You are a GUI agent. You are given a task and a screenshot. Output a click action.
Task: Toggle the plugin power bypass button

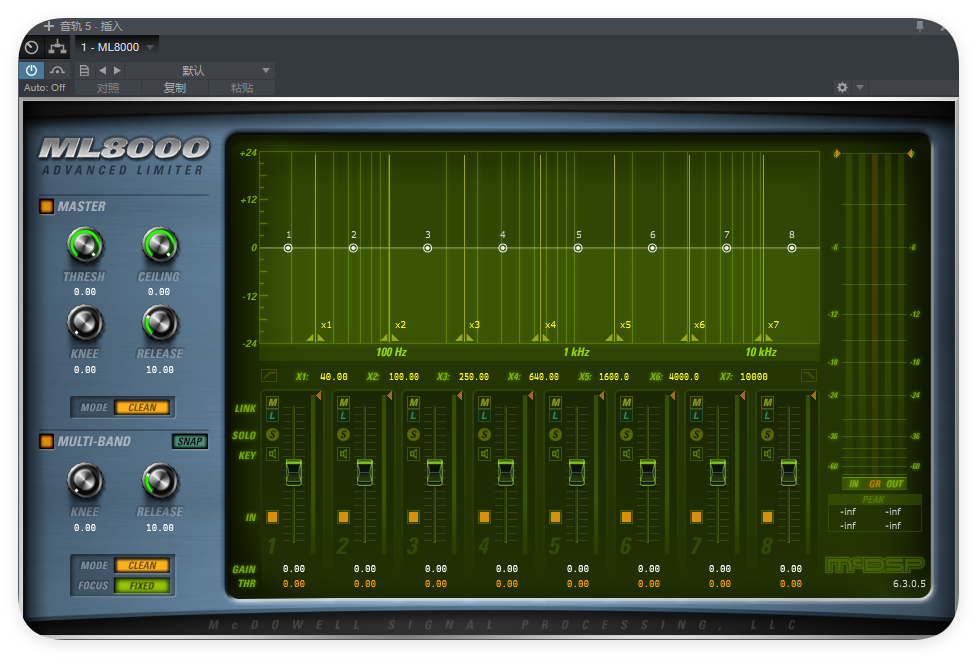pos(31,70)
